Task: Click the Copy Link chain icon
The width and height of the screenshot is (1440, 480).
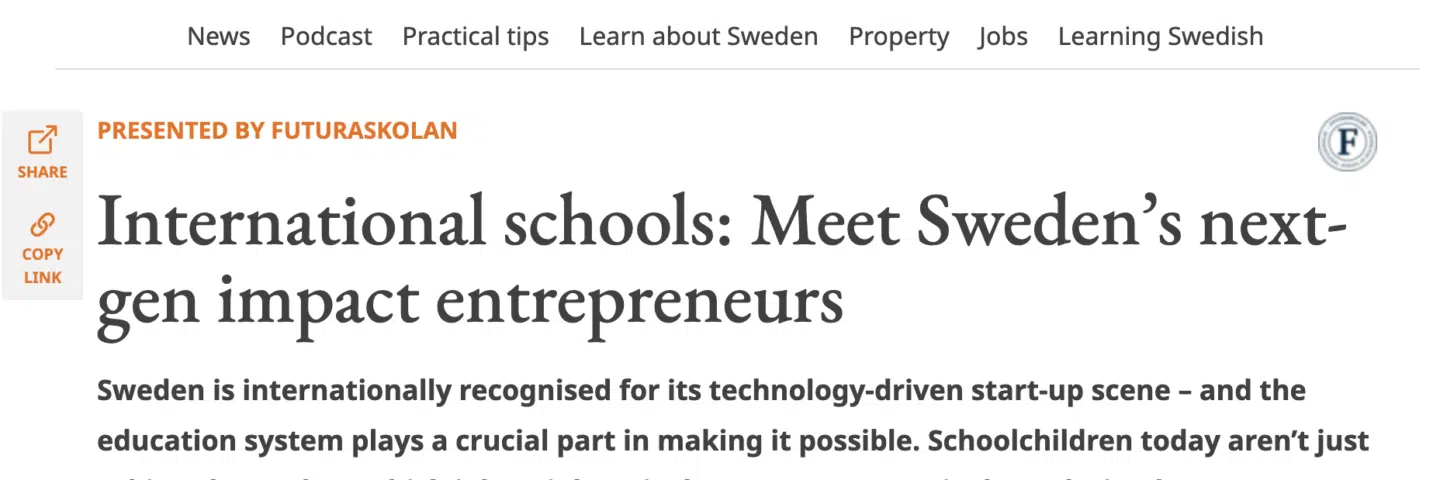Action: pos(42,224)
